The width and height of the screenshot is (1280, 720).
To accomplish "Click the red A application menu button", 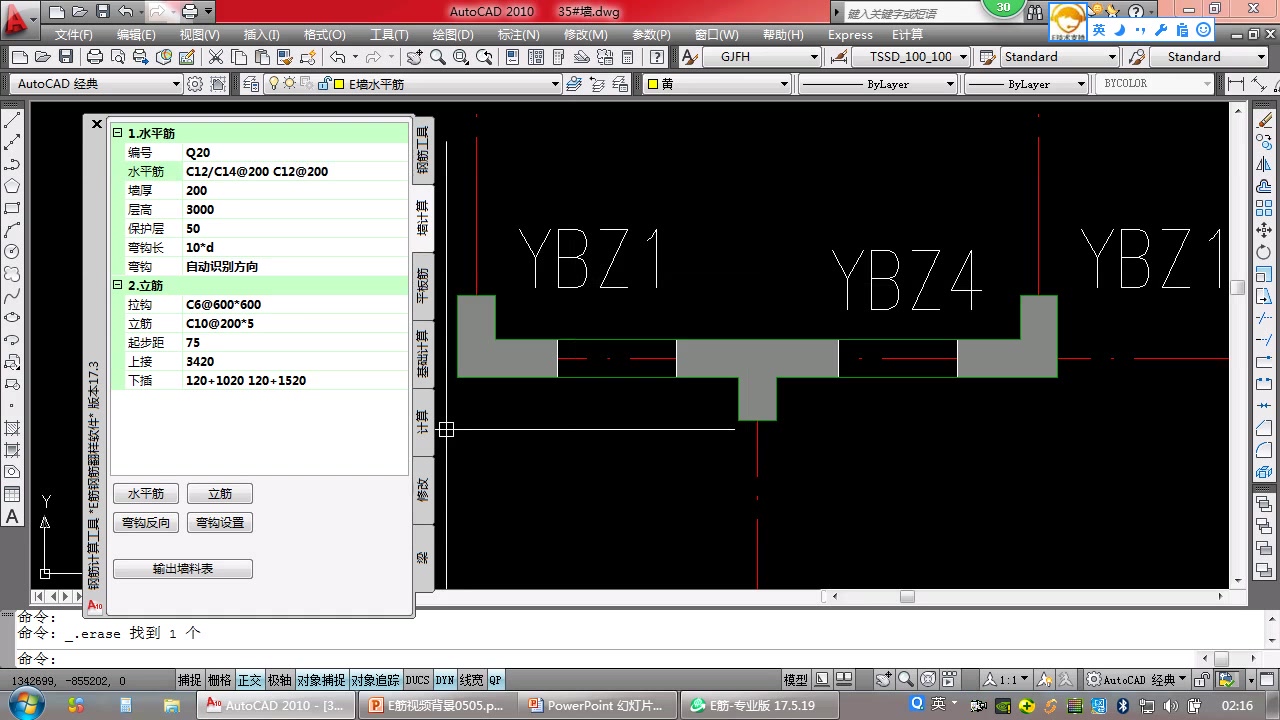I will point(18,18).
